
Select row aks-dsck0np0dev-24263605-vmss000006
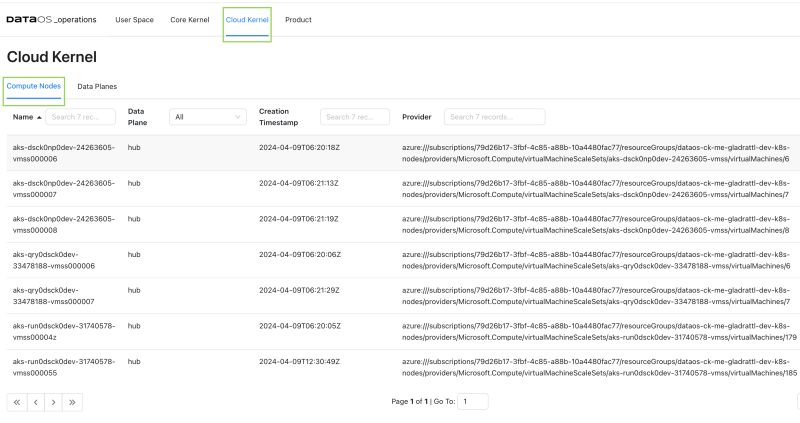pyautogui.click(x=403, y=153)
